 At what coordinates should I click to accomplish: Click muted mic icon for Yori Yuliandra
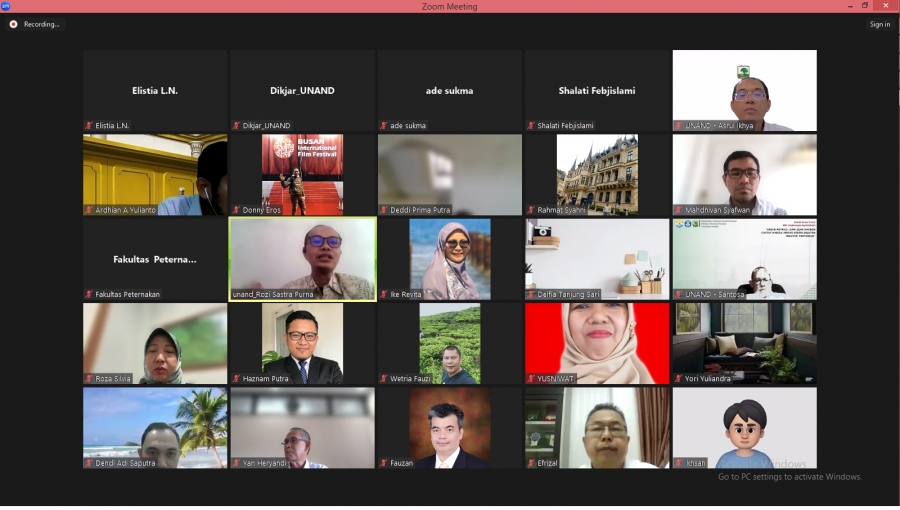point(678,379)
